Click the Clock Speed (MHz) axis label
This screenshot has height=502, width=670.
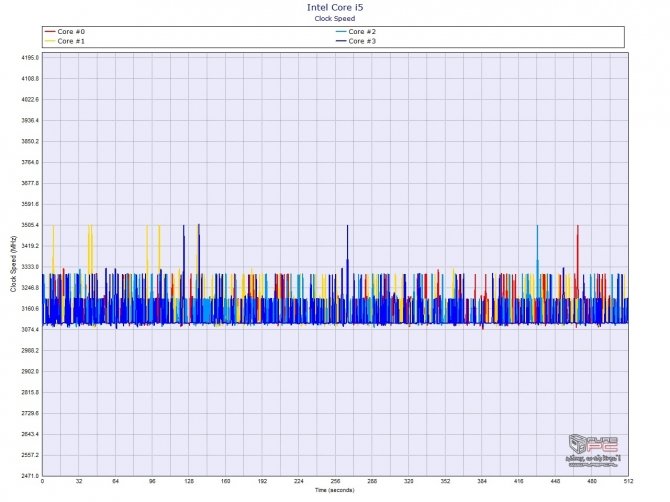[13, 264]
